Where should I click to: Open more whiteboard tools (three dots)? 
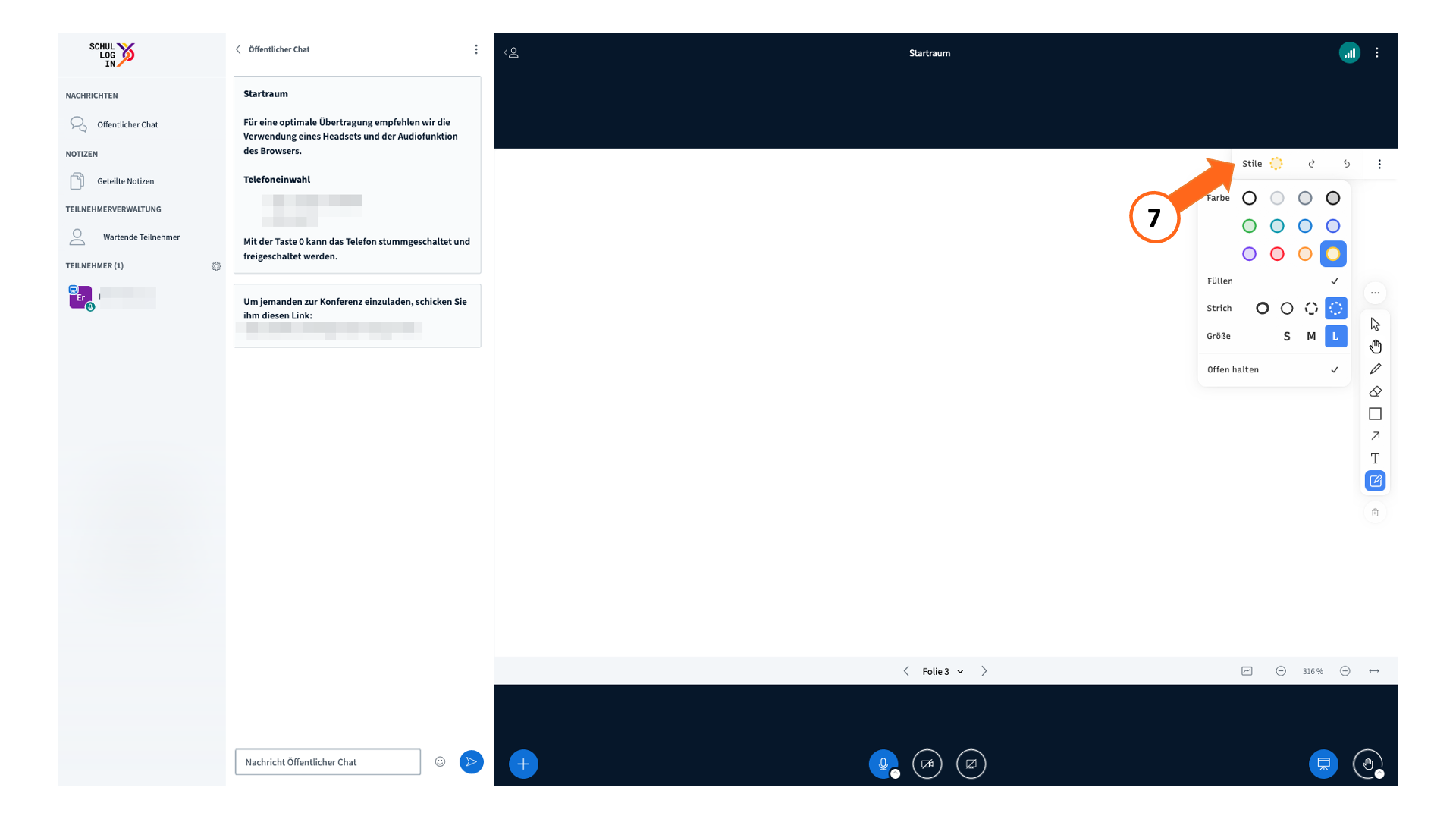click(x=1375, y=293)
